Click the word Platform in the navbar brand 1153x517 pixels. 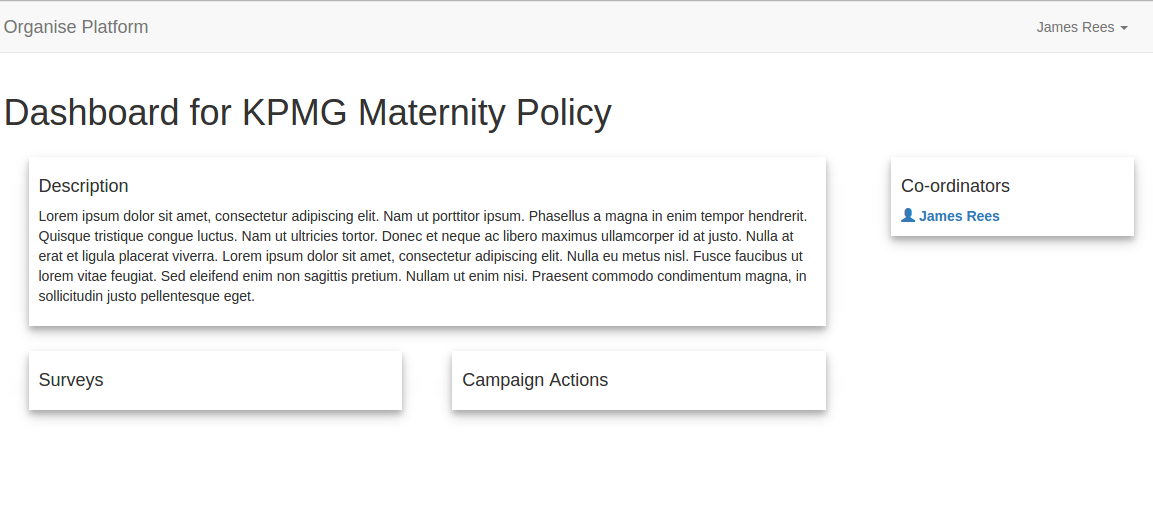(x=114, y=27)
